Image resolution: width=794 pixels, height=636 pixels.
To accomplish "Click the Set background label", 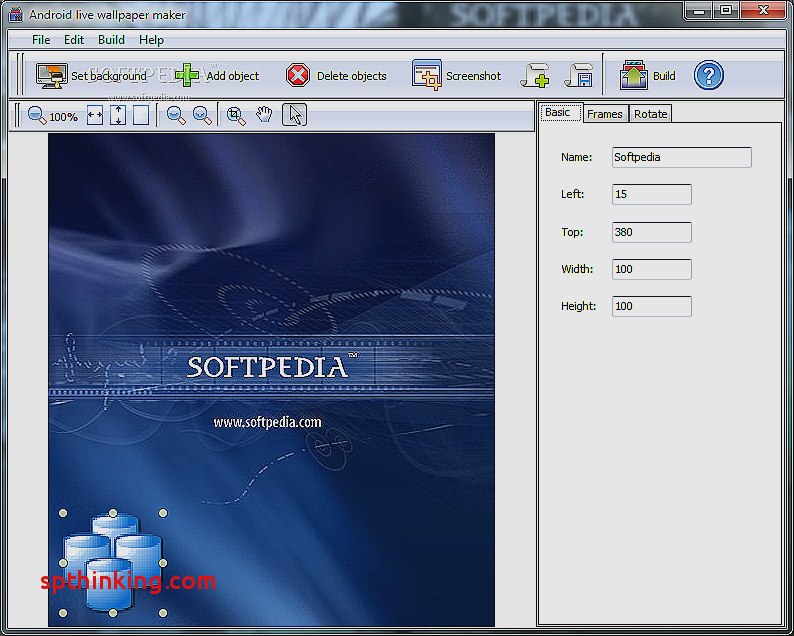I will (109, 76).
